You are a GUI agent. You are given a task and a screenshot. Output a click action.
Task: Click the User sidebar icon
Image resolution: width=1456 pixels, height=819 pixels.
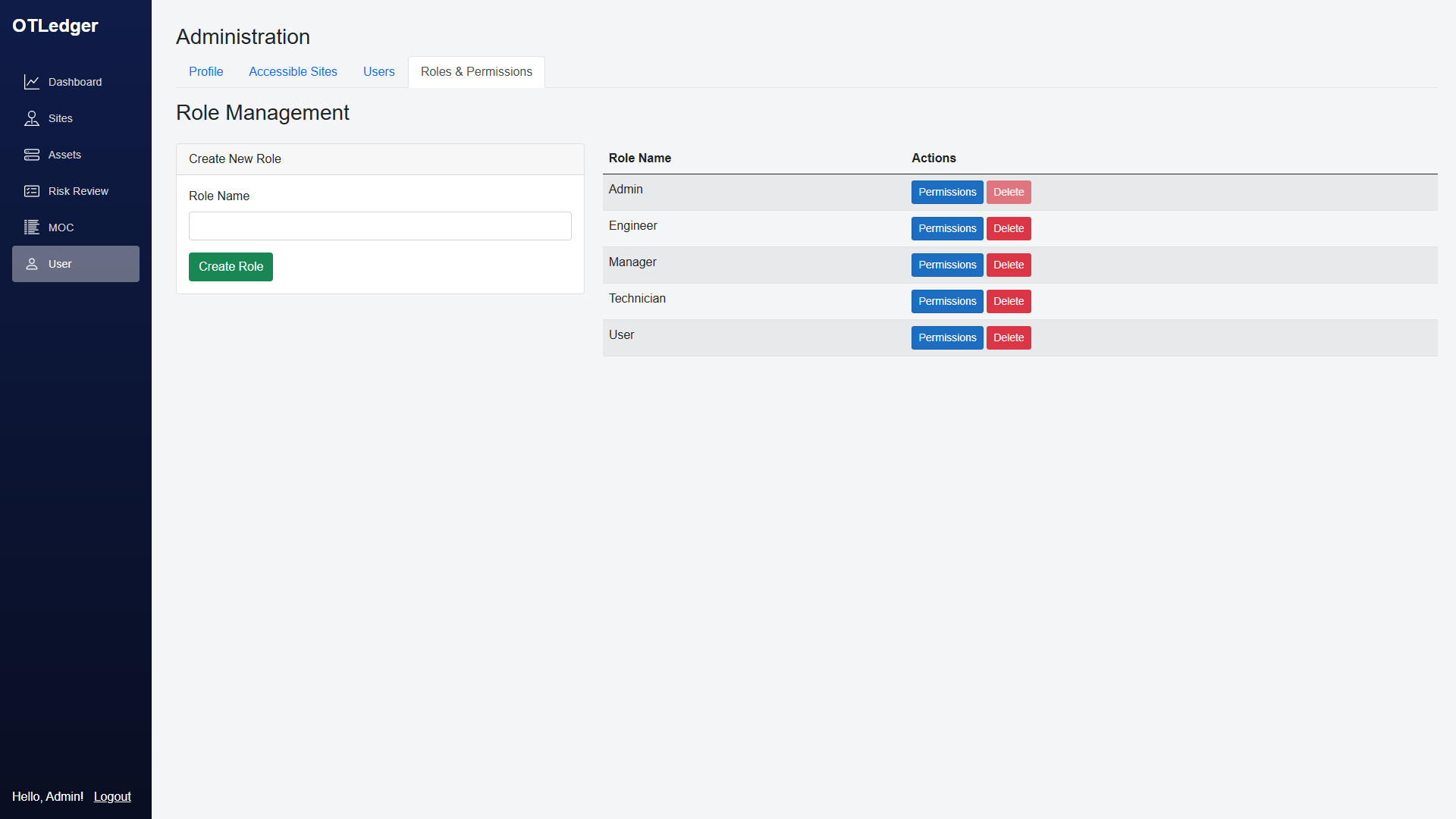click(x=32, y=263)
